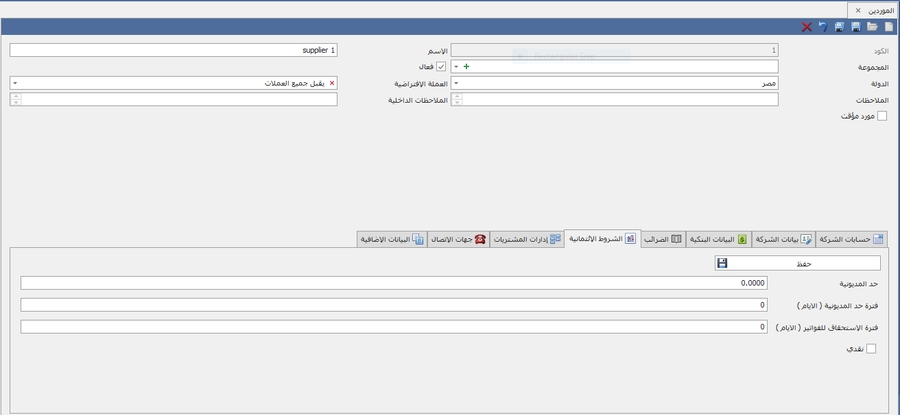The image size is (900, 415).
Task: Clear currency selection with the red x
Action: (x=332, y=83)
